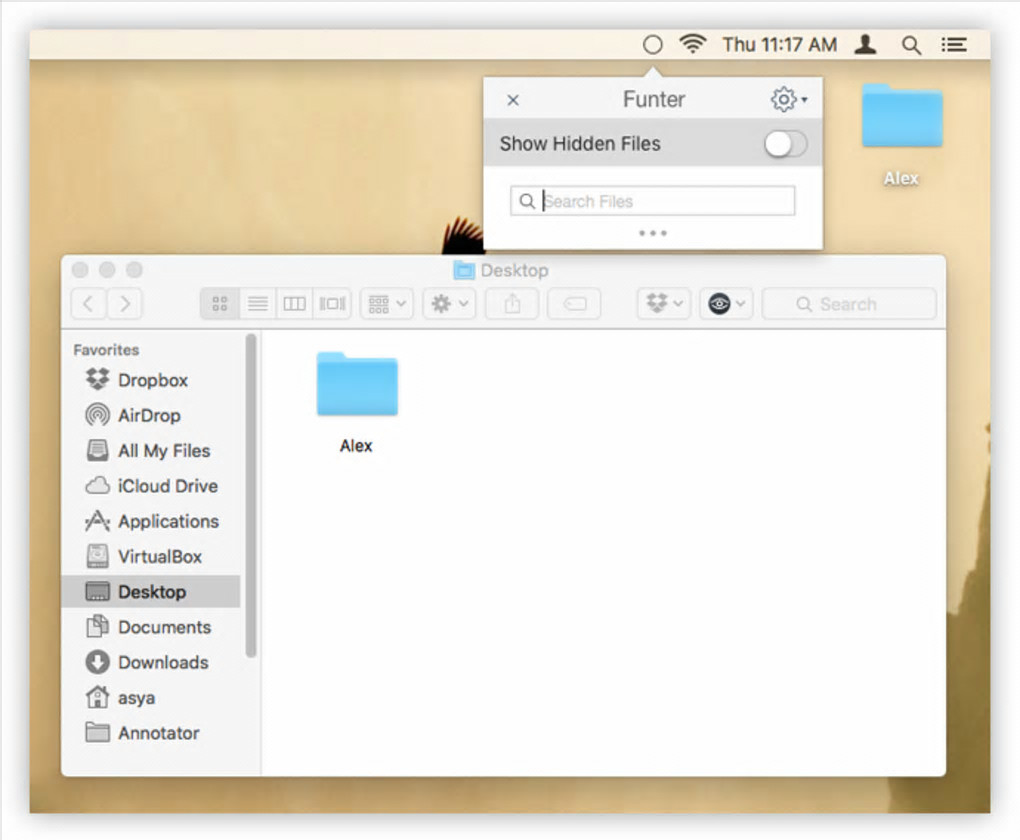Open the Dropbox toolbar dropdown
Image resolution: width=1020 pixels, height=840 pixels.
(x=664, y=304)
